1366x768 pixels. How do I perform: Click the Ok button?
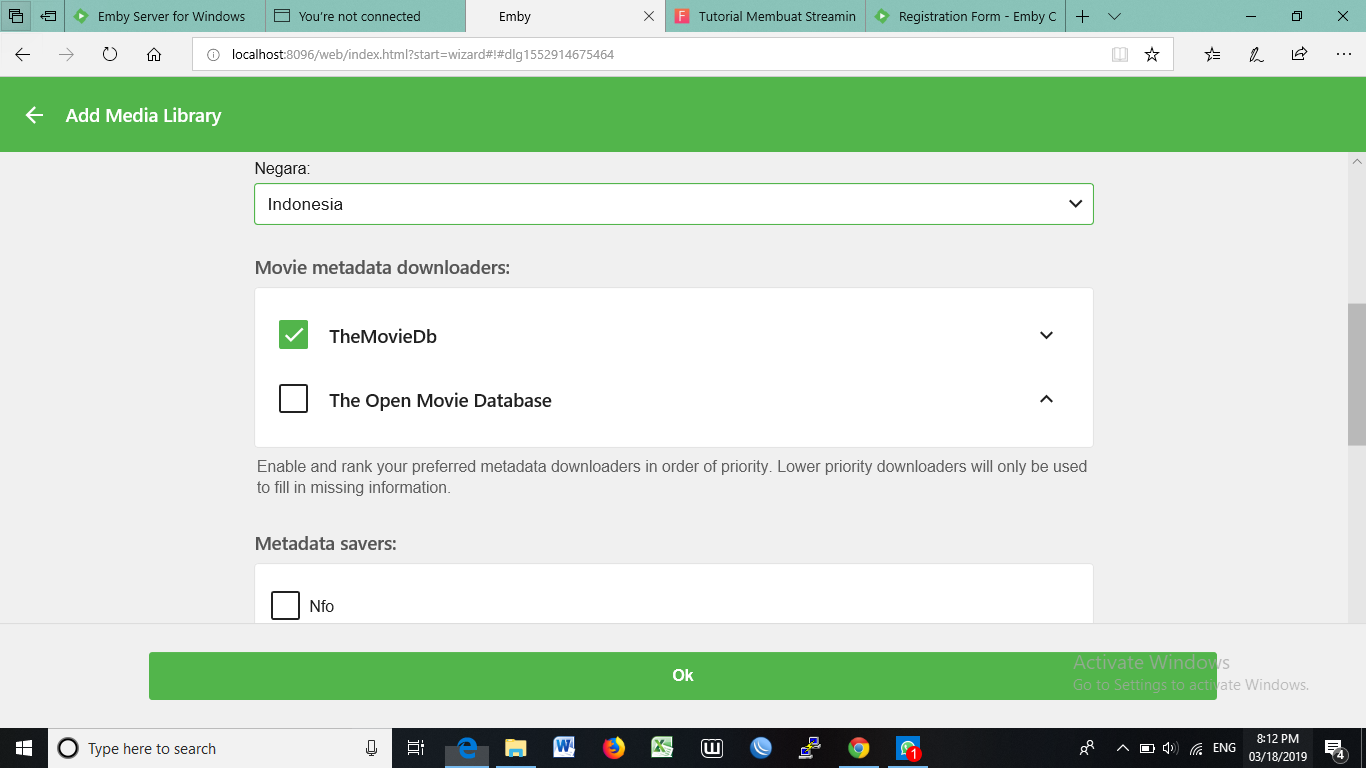tap(683, 676)
